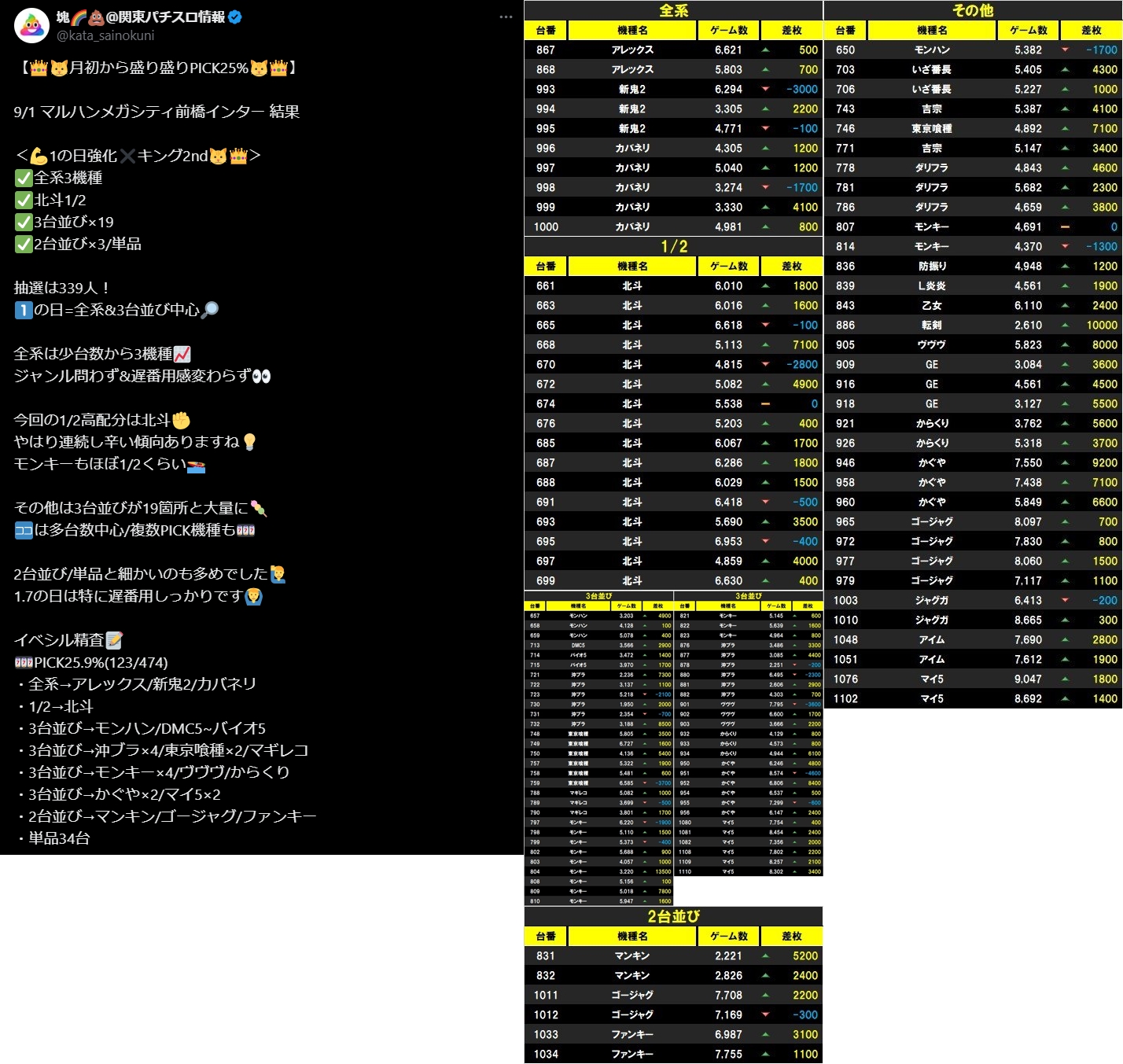The height and width of the screenshot is (1064, 1123).
Task: Open the small 3台並び table image
Action: click(673, 748)
